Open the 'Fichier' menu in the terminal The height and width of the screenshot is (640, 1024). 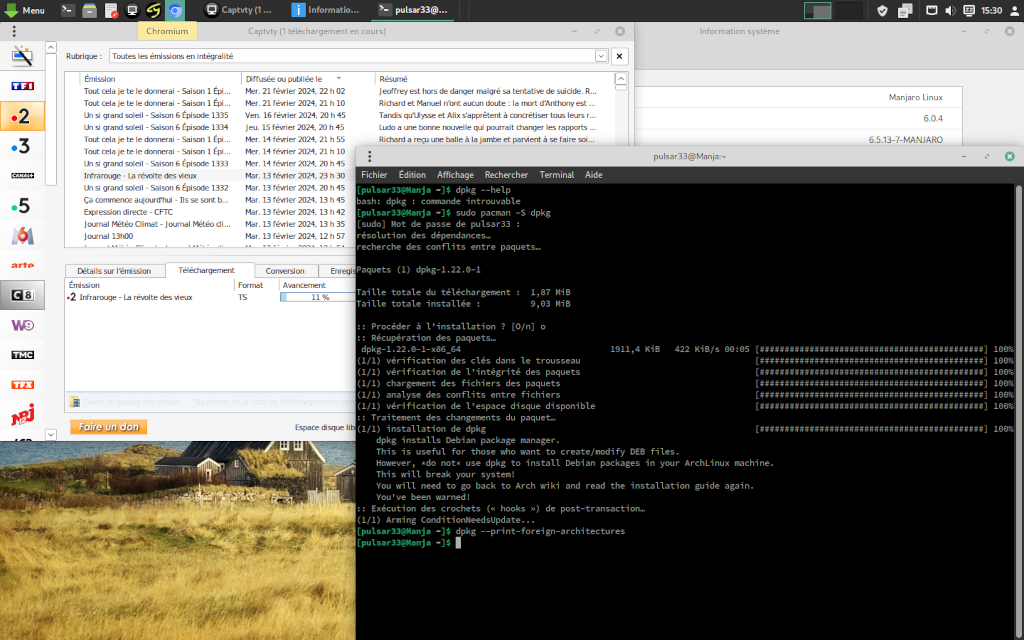(374, 174)
